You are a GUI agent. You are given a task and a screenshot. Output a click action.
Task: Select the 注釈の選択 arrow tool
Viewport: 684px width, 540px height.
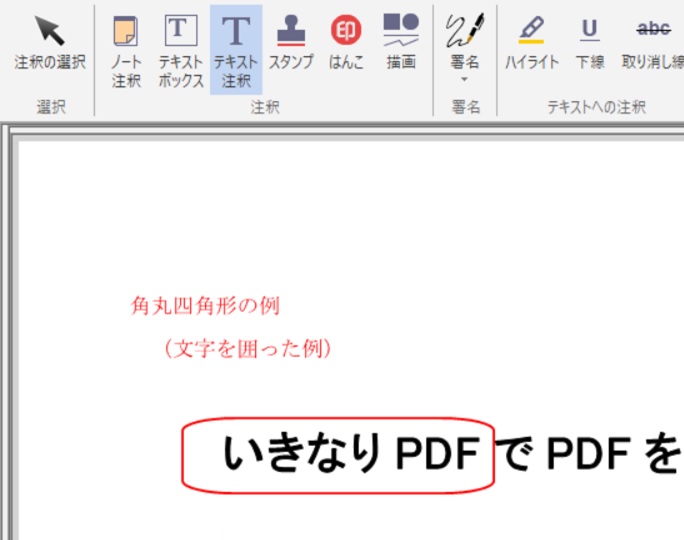point(50,43)
